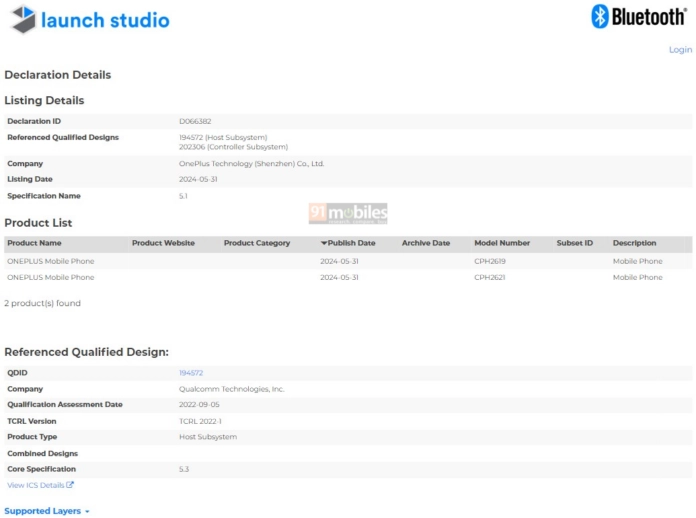The height and width of the screenshot is (518, 696).
Task: Click the Declaration ID value D066382
Action: (x=194, y=121)
